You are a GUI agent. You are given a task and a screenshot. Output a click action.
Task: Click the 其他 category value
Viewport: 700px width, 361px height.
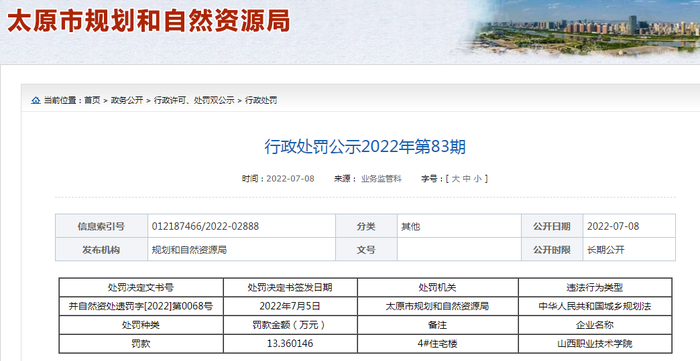[x=410, y=227]
